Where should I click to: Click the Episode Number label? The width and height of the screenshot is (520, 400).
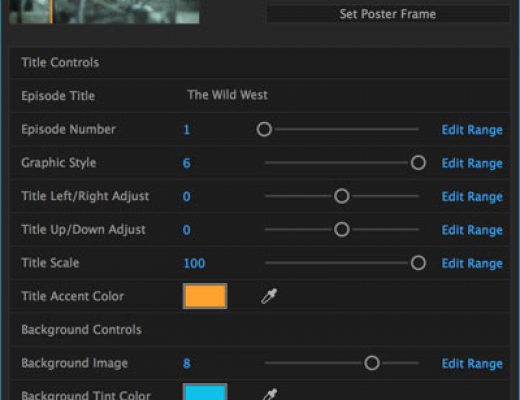click(x=68, y=129)
